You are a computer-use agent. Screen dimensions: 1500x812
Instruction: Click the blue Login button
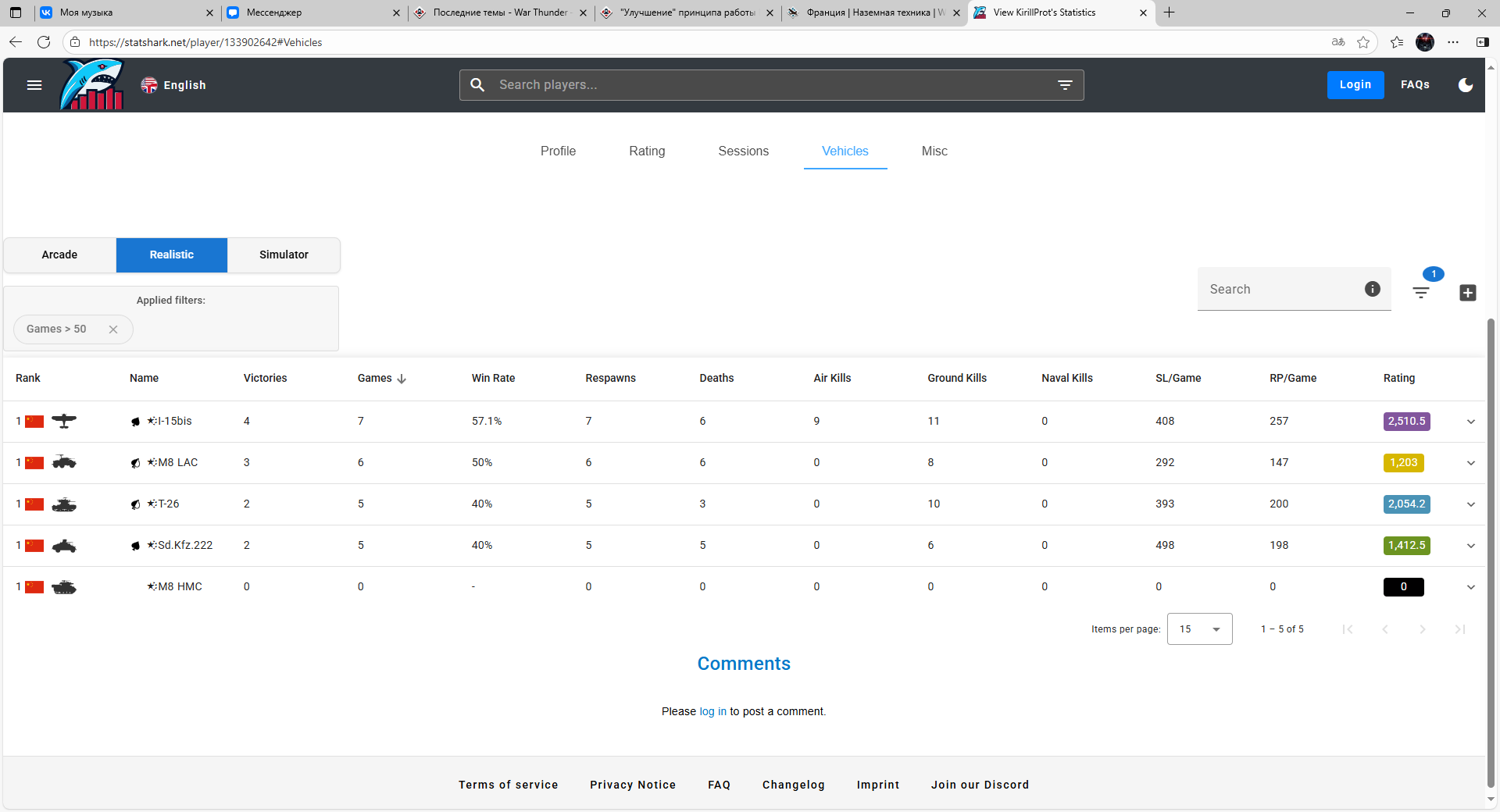click(1355, 85)
